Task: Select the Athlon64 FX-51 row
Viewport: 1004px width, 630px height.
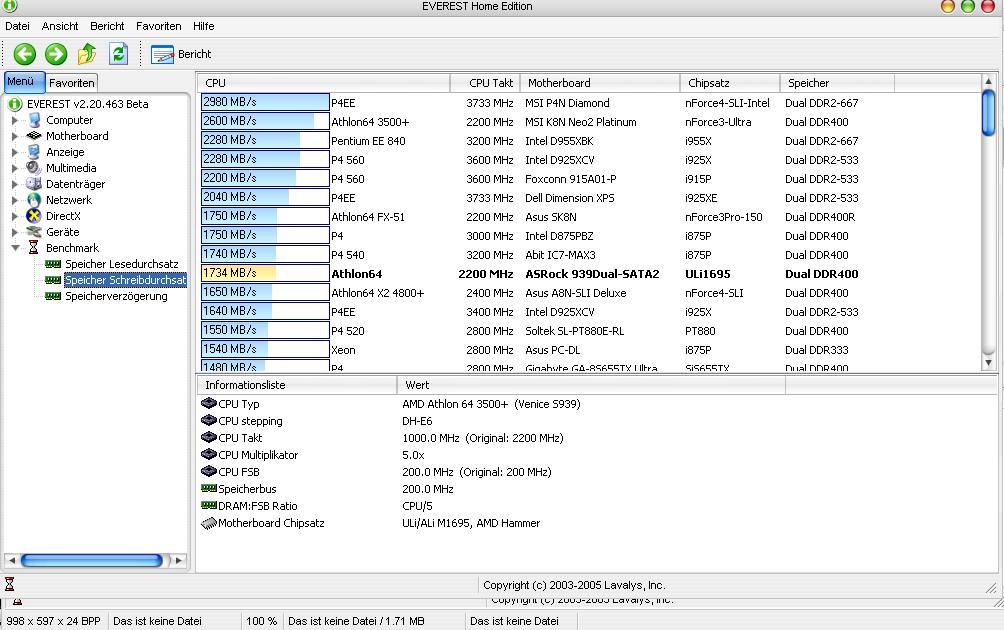Action: pyautogui.click(x=589, y=216)
